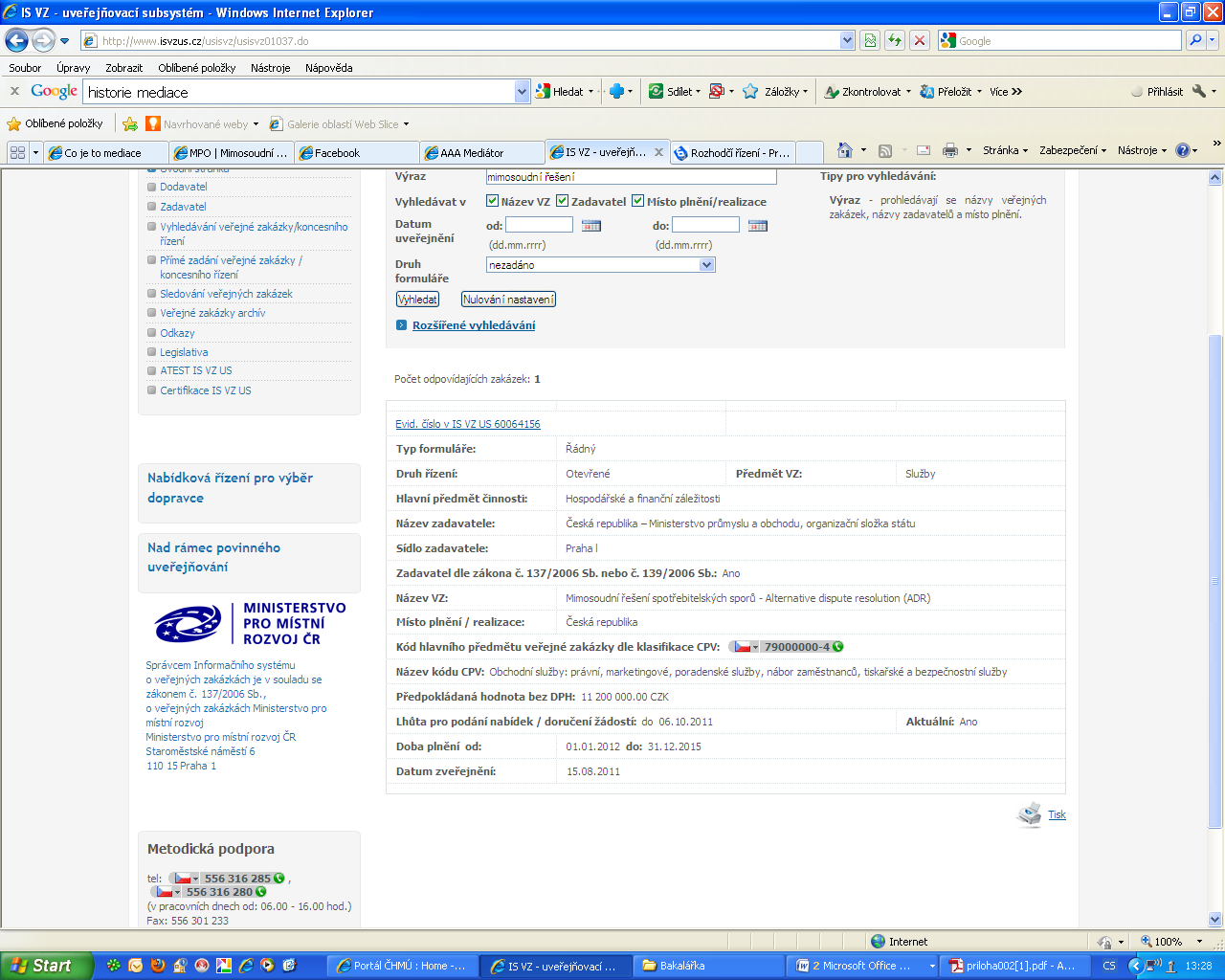Click the browser Back arrow button
Viewport: 1225px width, 980px height.
point(16,40)
